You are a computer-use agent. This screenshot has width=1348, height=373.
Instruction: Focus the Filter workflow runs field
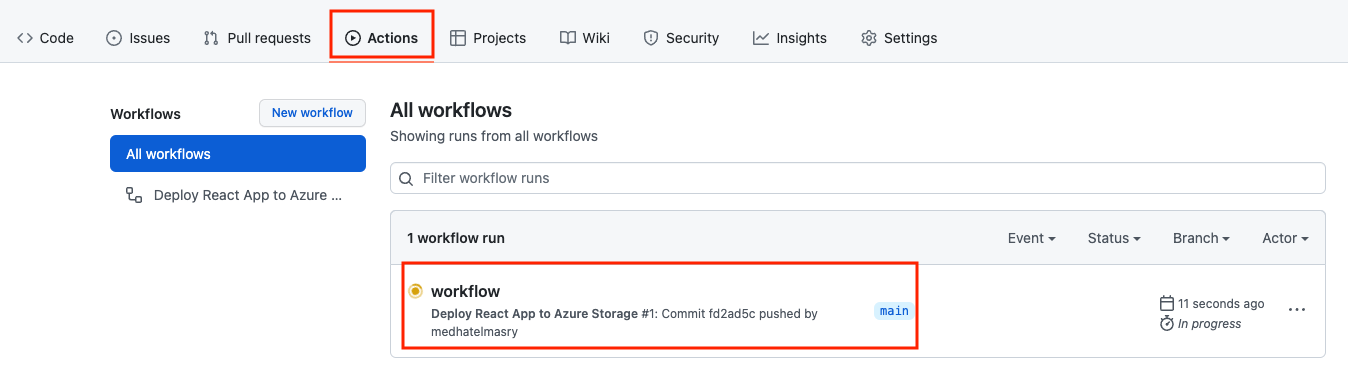tap(857, 178)
